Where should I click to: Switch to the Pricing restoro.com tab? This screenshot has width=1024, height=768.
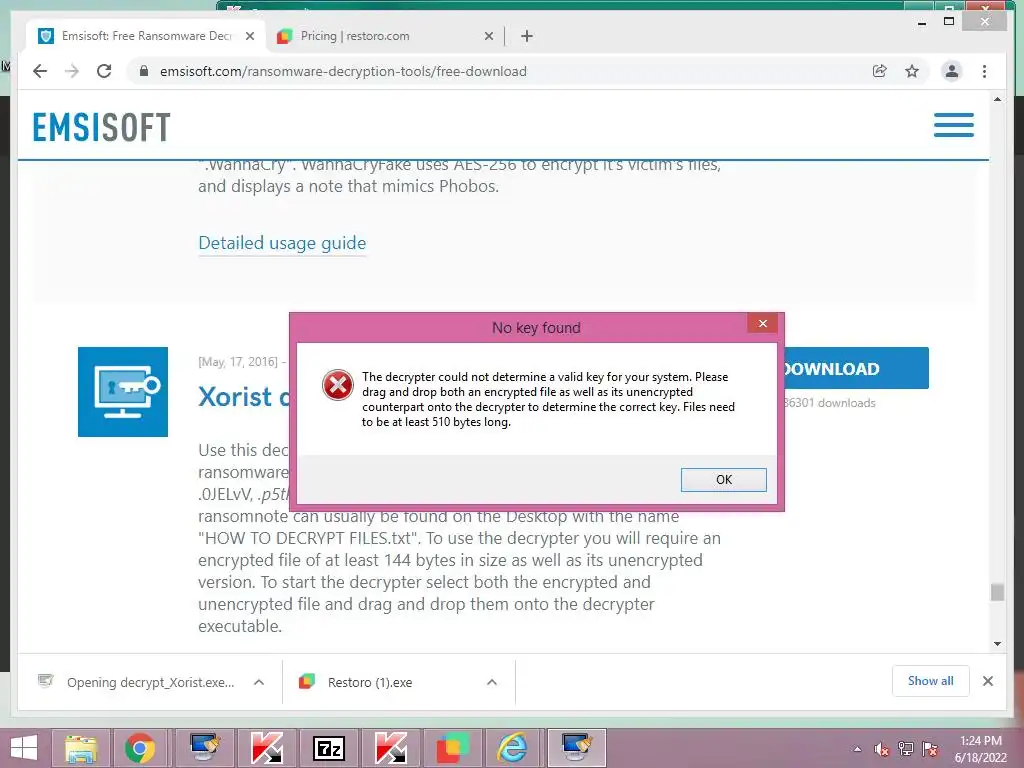tap(385, 36)
